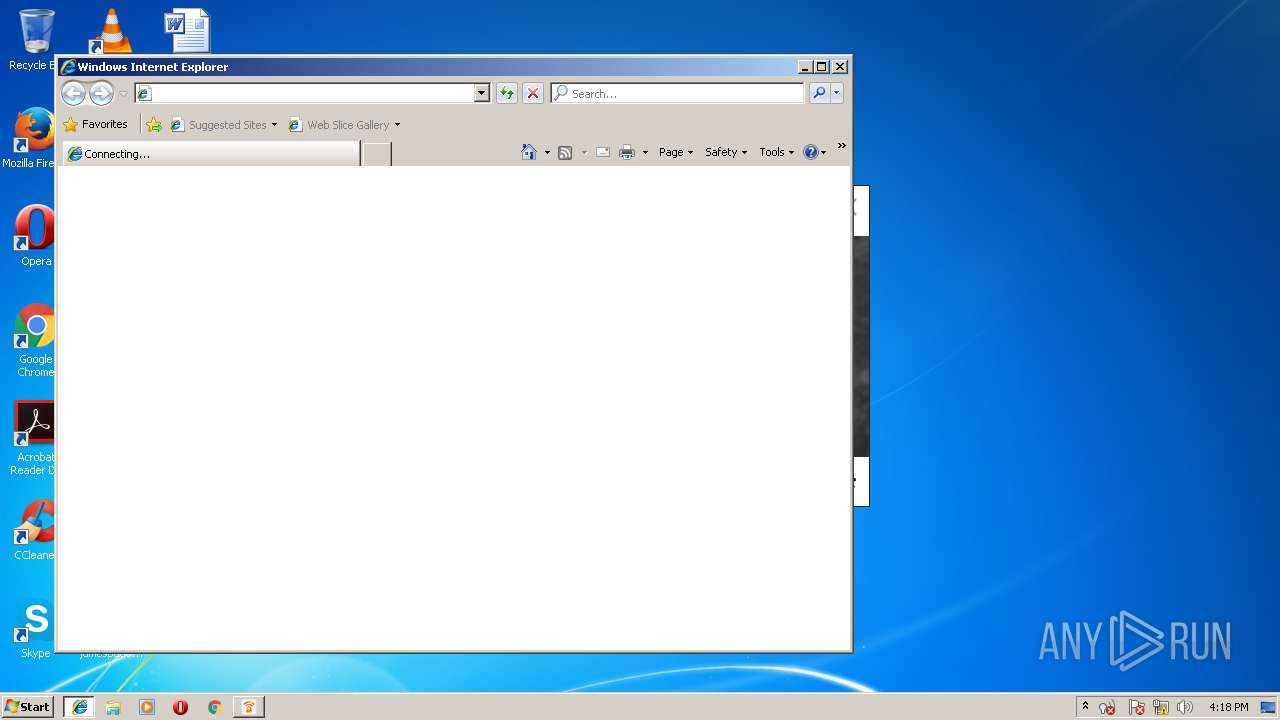1280x720 pixels.
Task: Open Recycle Bin desktop icon
Action: pyautogui.click(x=35, y=40)
